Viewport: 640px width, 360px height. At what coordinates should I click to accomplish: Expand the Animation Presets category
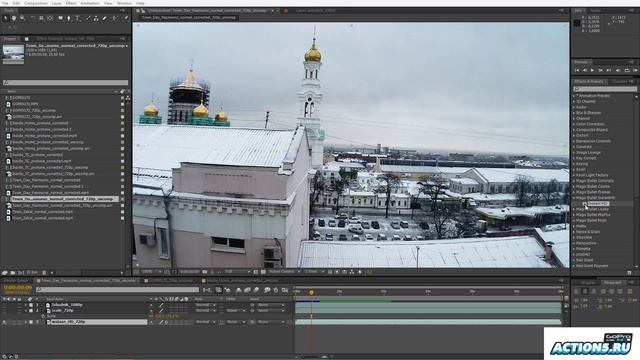[x=574, y=96]
